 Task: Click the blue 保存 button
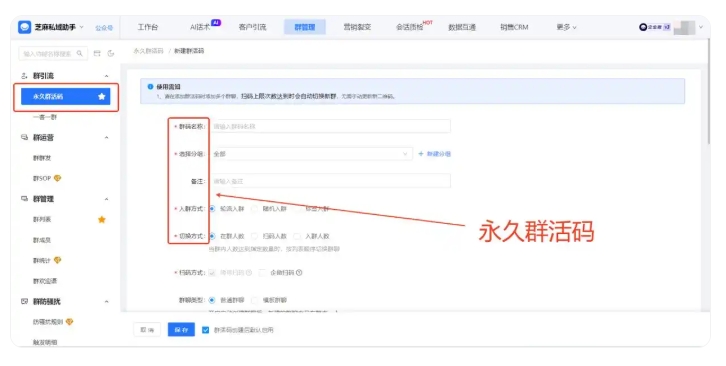coord(181,329)
